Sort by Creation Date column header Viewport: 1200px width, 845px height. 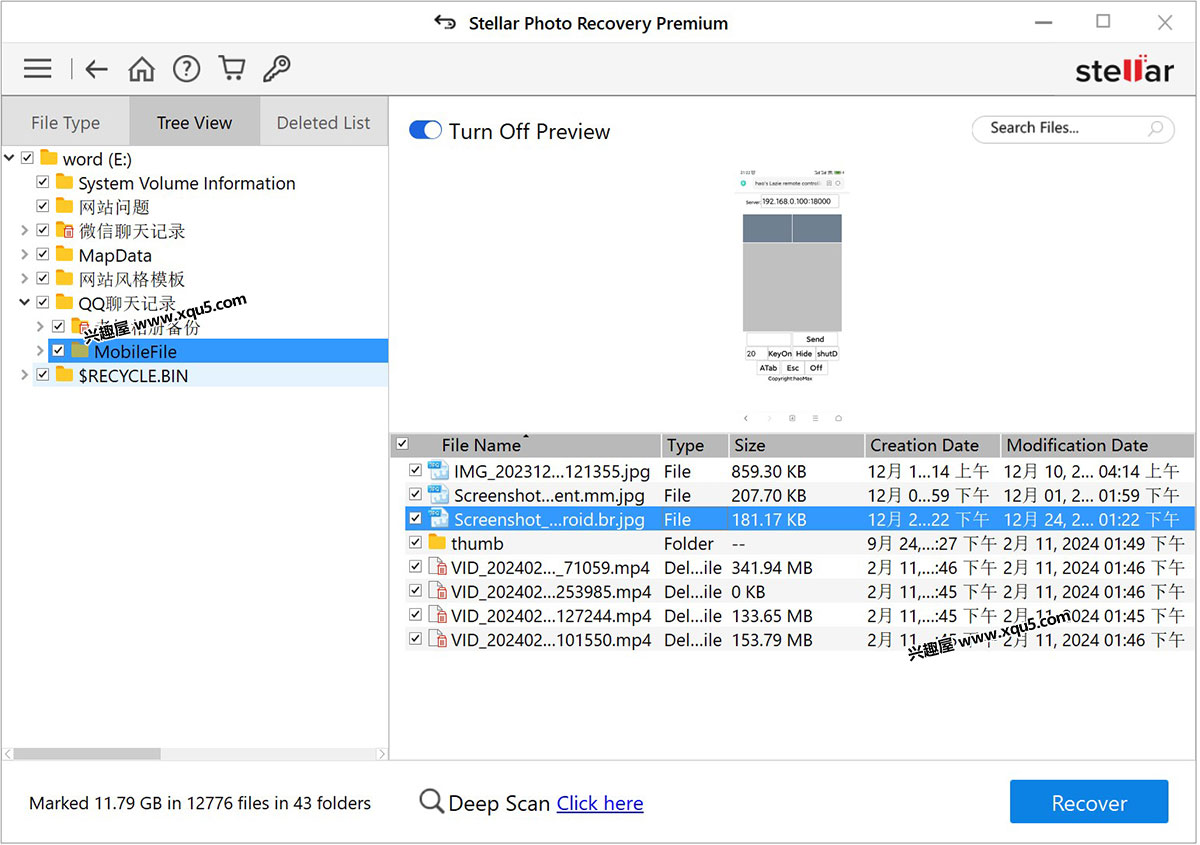932,445
